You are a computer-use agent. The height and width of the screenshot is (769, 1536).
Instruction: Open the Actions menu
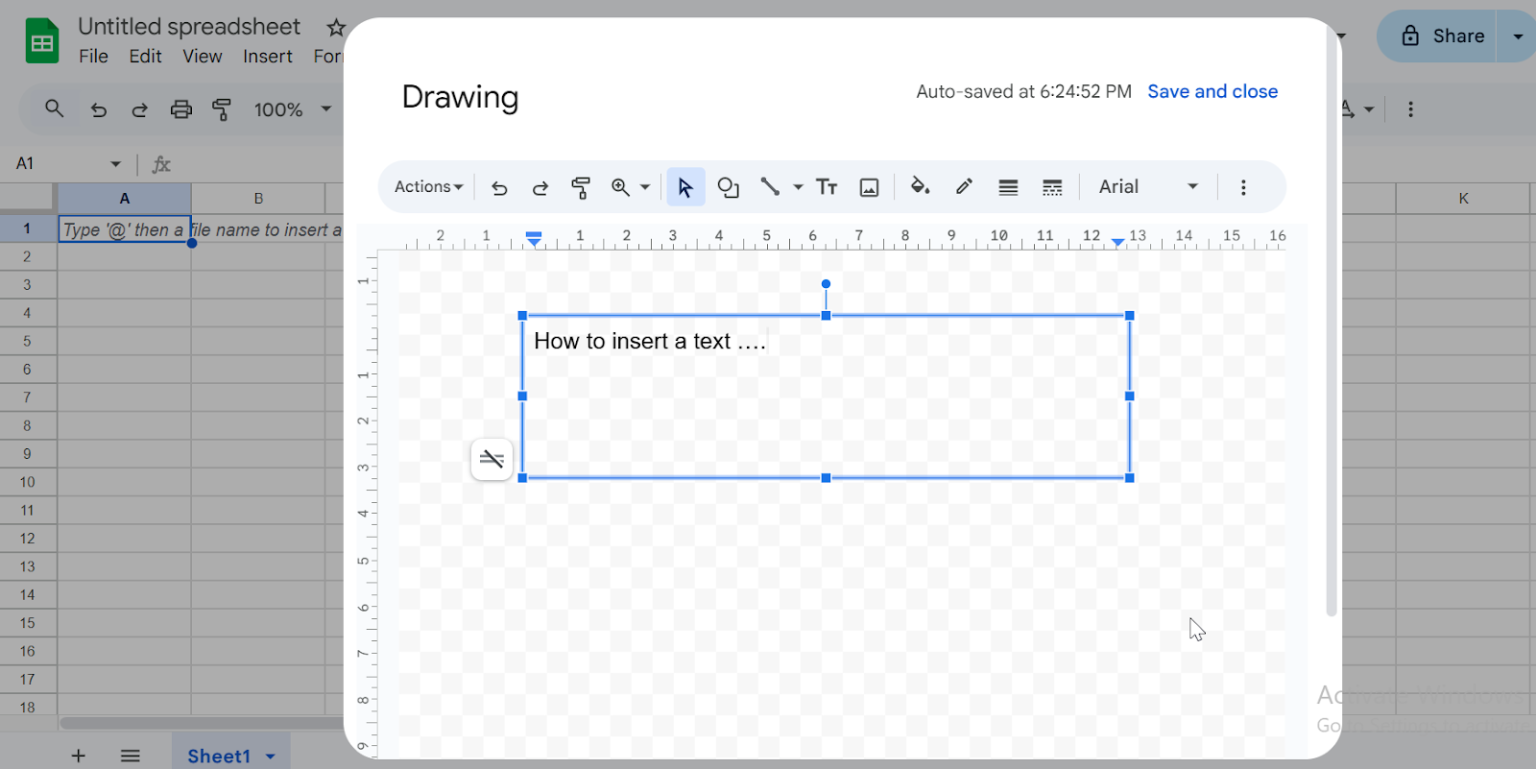427,187
